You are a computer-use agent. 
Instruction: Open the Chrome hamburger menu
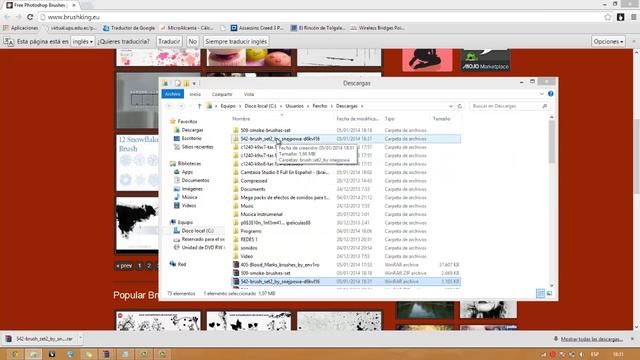point(633,17)
